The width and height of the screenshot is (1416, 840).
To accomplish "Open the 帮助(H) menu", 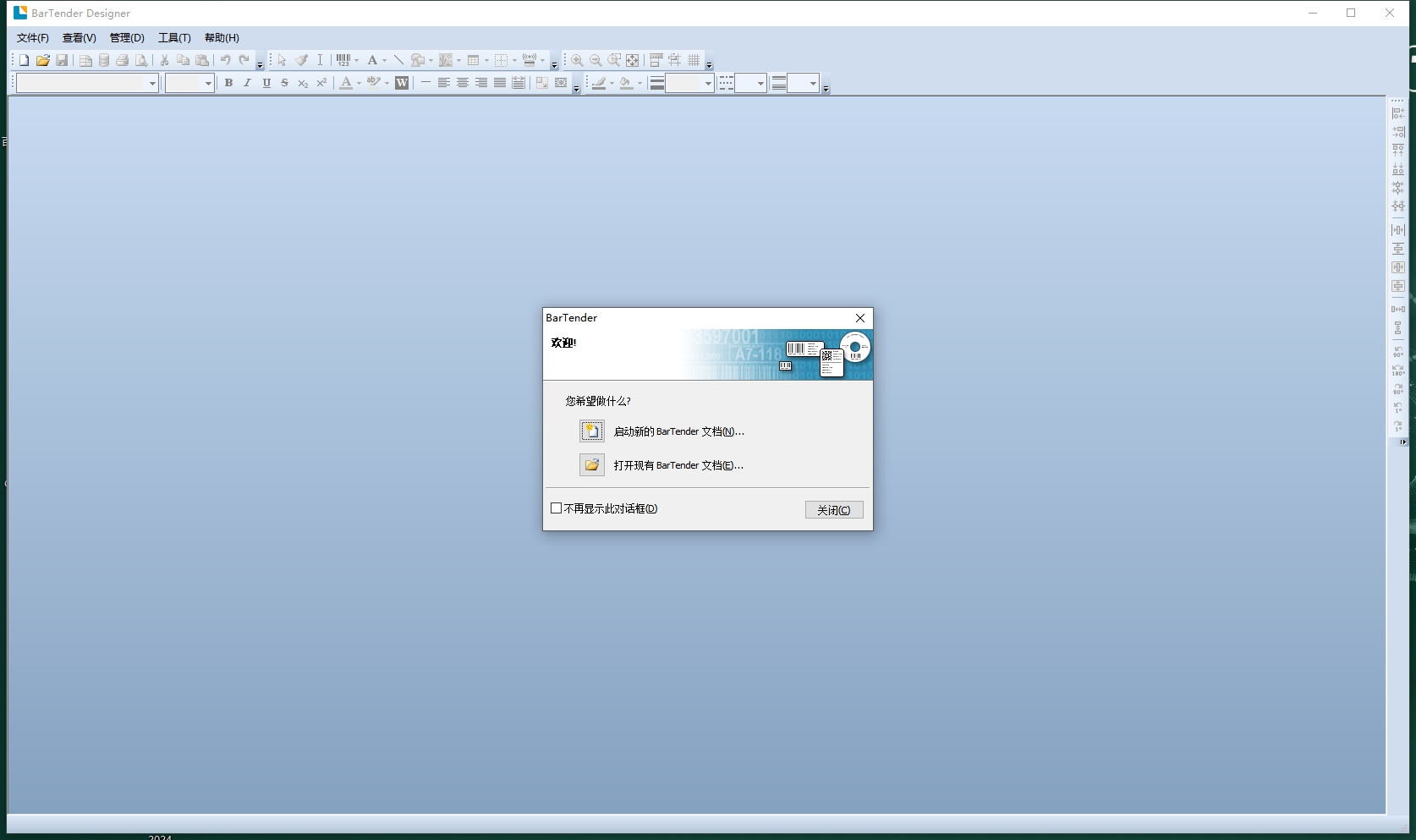I will [x=222, y=38].
